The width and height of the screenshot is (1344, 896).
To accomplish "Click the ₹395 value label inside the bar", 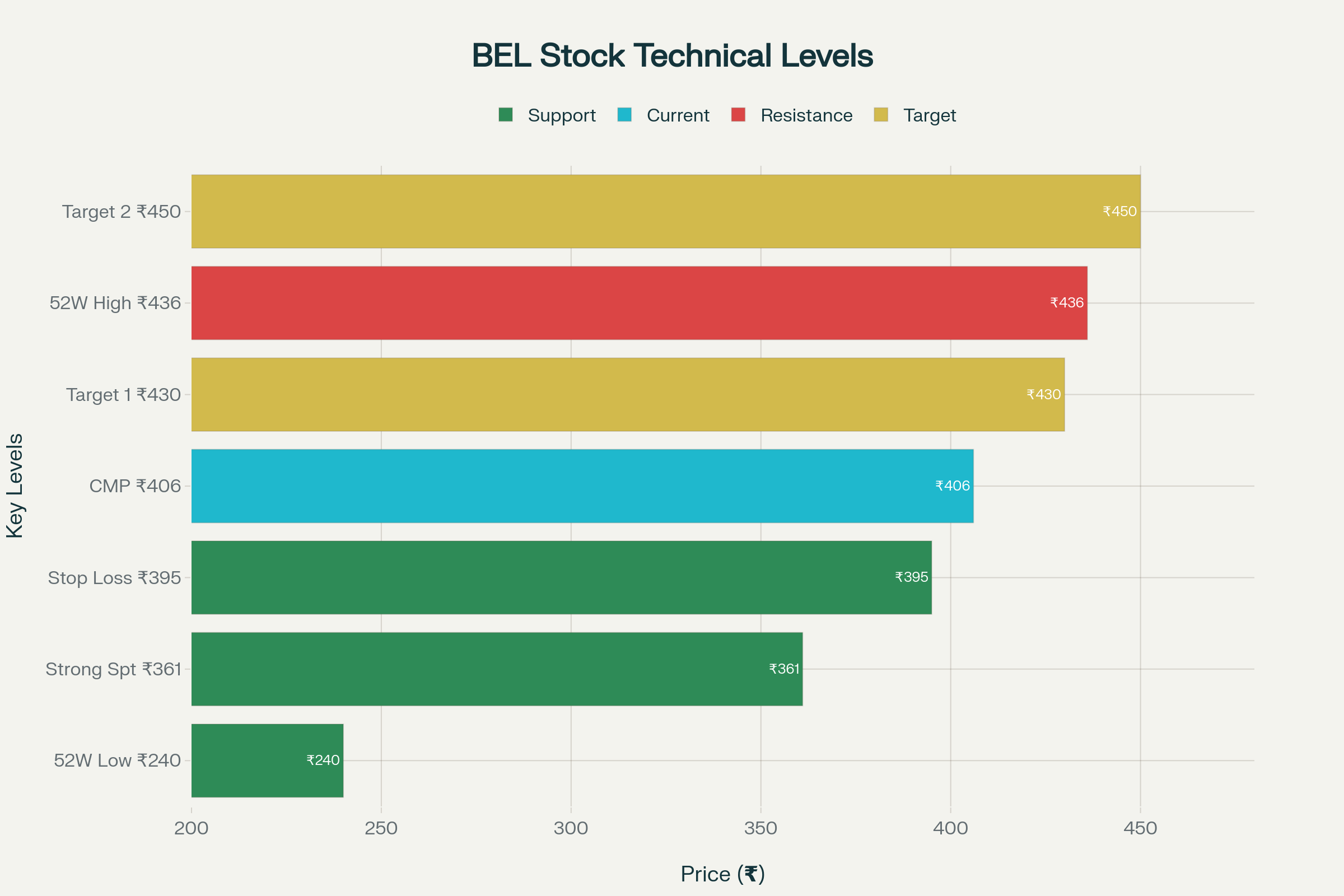I will pyautogui.click(x=912, y=577).
